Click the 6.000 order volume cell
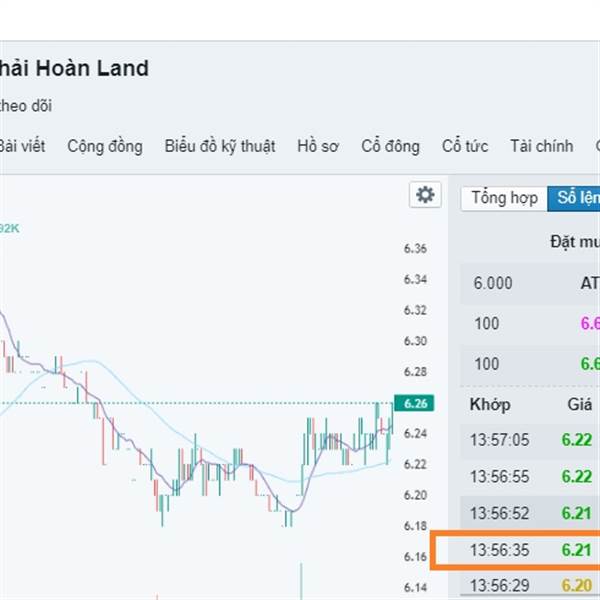The height and width of the screenshot is (600, 600). pos(493,284)
